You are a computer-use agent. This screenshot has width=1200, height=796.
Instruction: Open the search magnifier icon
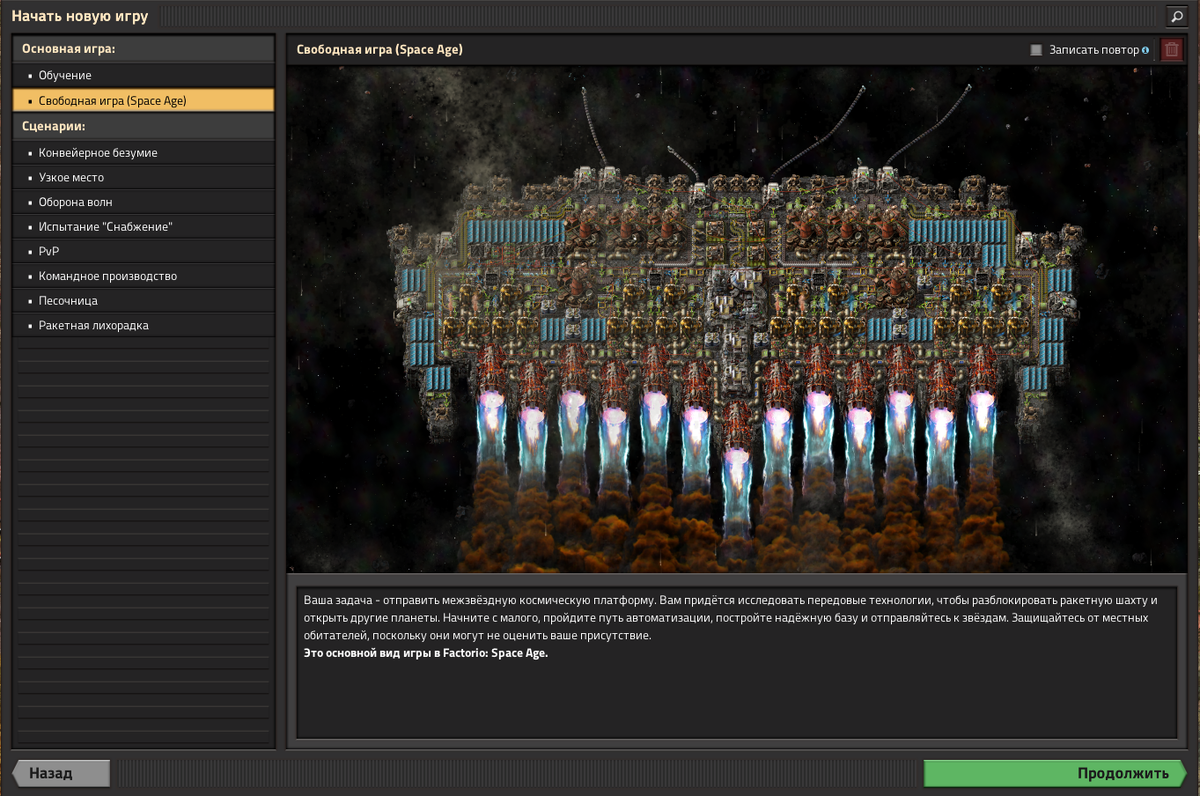(1175, 16)
